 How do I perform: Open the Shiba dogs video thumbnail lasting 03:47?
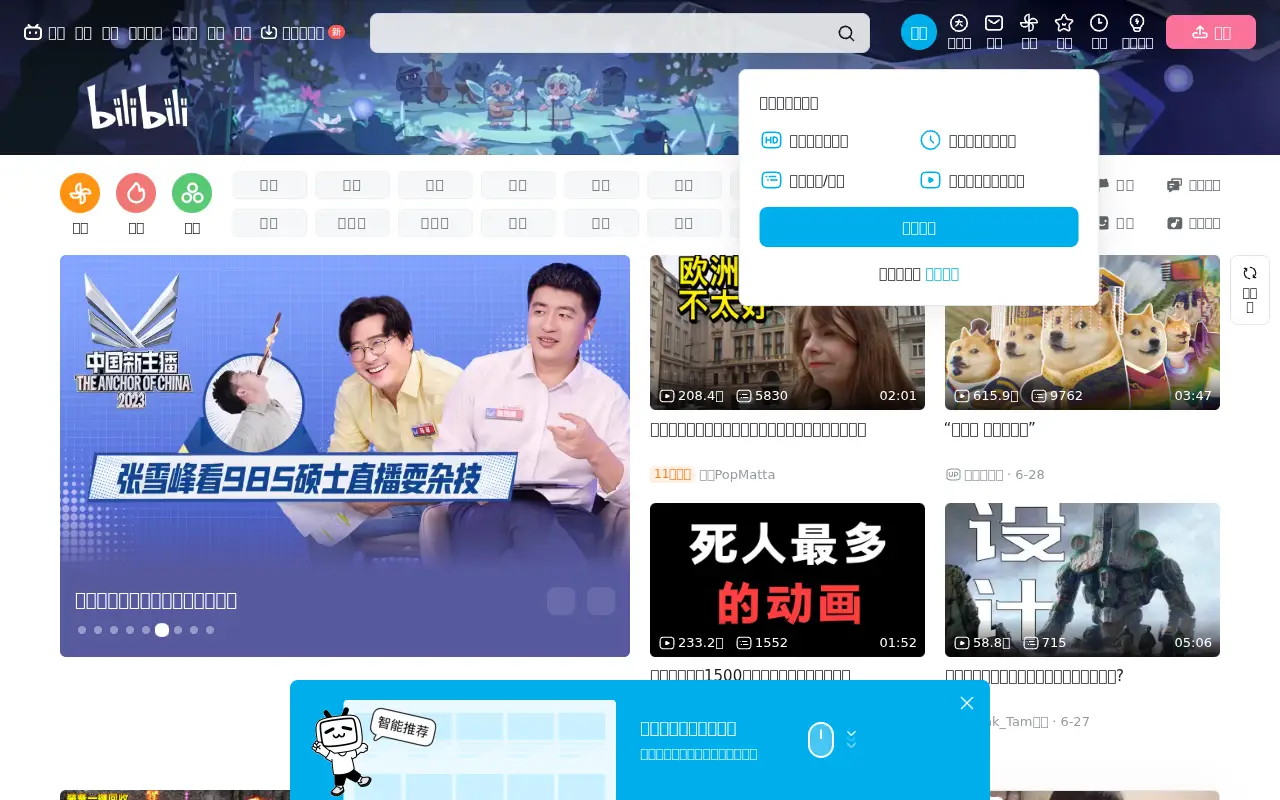click(x=1082, y=332)
